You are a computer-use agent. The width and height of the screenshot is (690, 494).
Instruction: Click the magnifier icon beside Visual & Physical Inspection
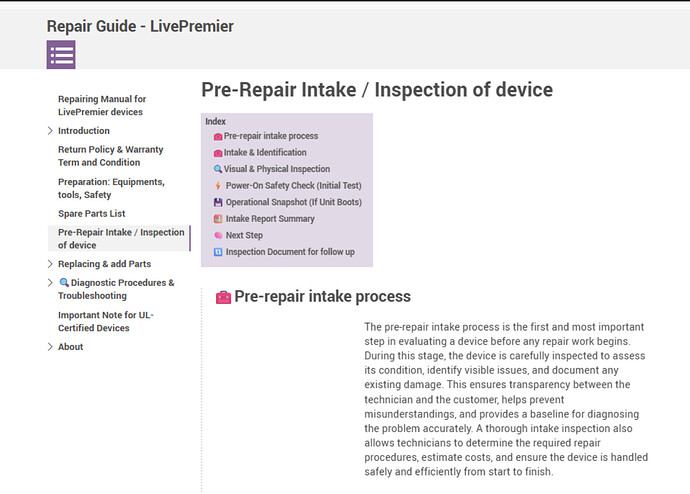218,170
